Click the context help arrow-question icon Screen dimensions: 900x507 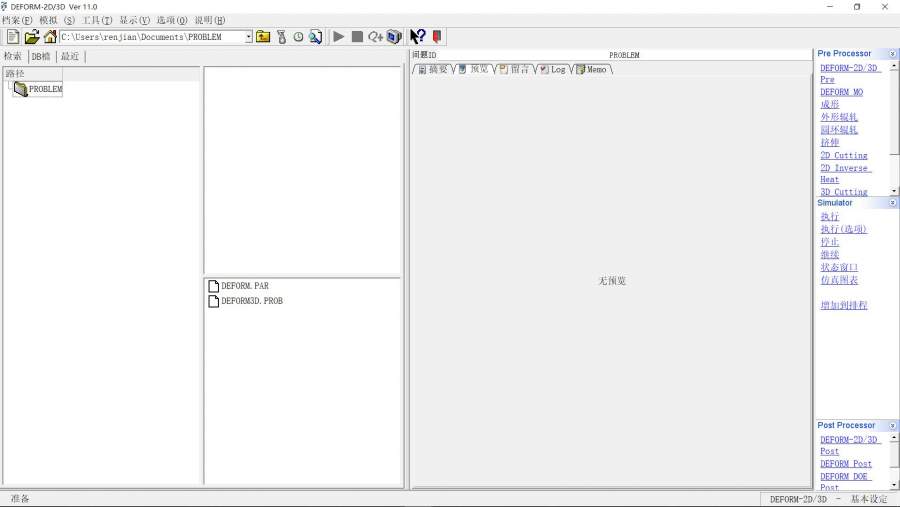417,37
